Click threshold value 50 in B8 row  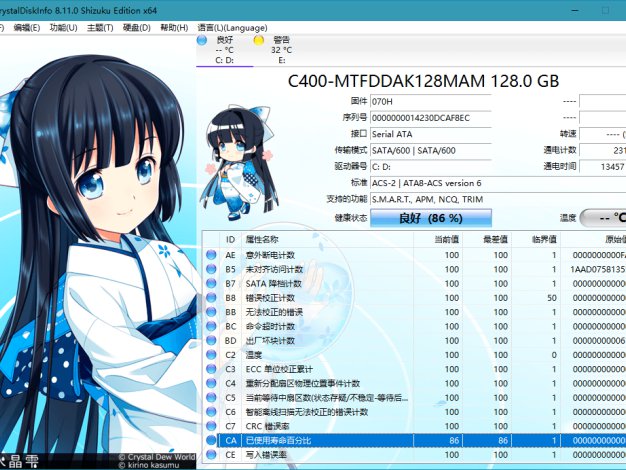click(x=552, y=298)
